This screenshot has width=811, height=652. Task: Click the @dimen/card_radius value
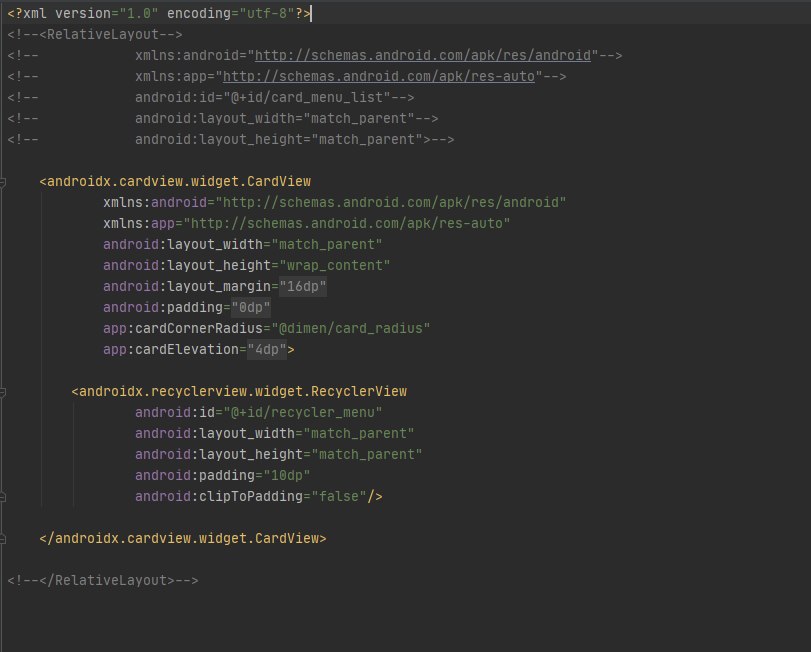(x=350, y=329)
